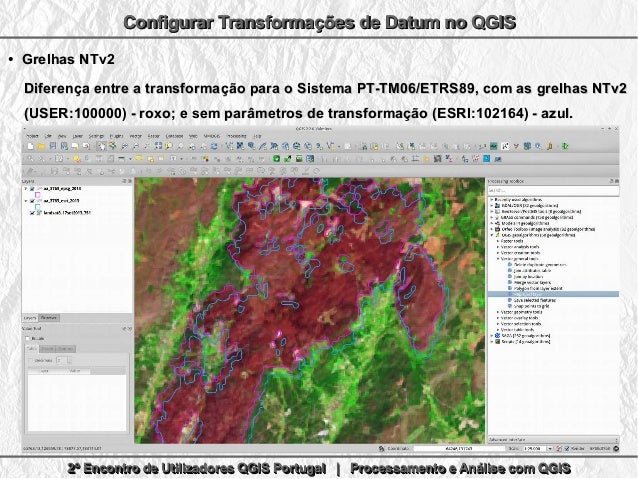Open the Processing menu
The height and width of the screenshot is (479, 638).
coord(236,136)
